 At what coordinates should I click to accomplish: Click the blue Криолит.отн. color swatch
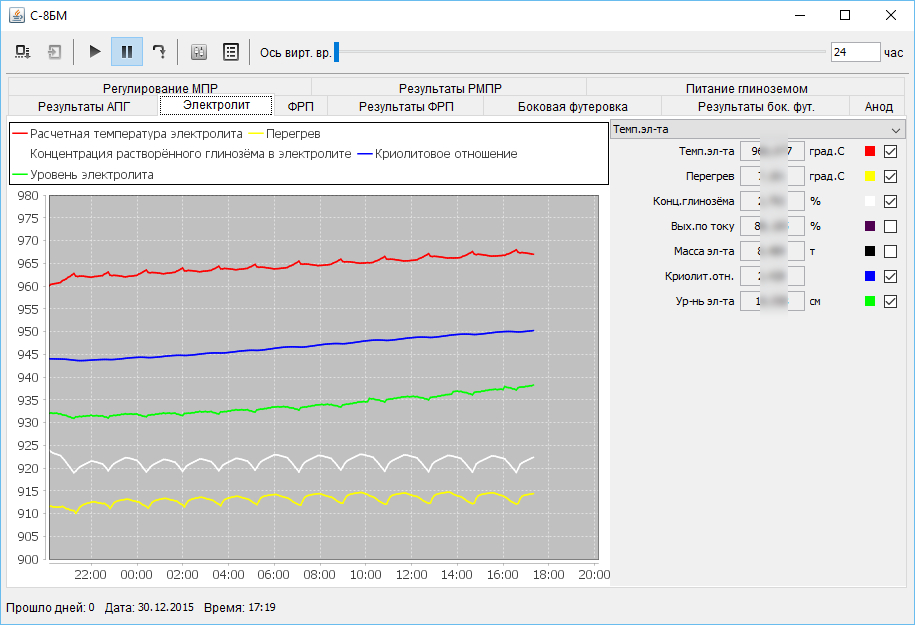(870, 276)
